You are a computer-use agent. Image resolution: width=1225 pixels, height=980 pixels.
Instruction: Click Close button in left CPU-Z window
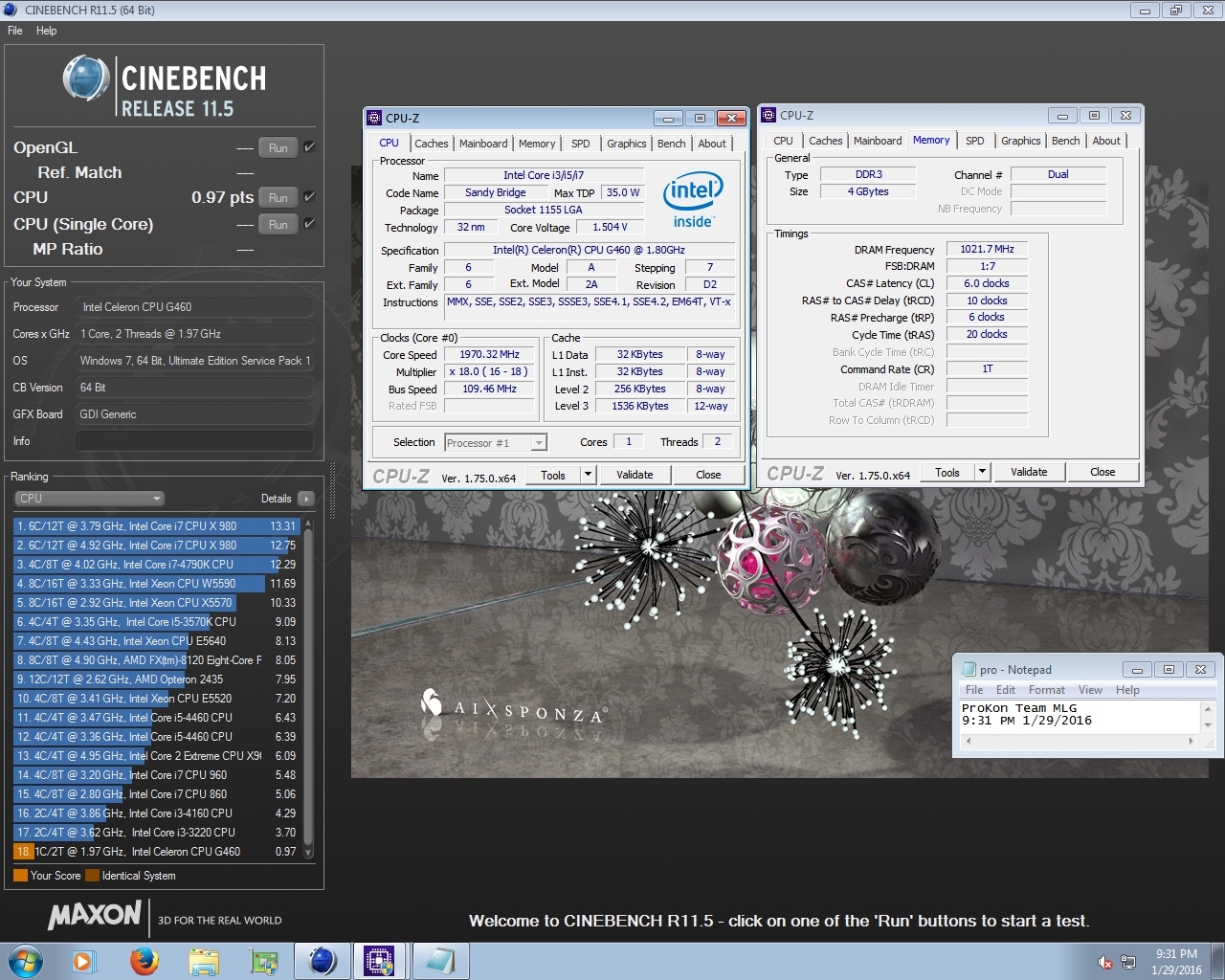click(708, 475)
